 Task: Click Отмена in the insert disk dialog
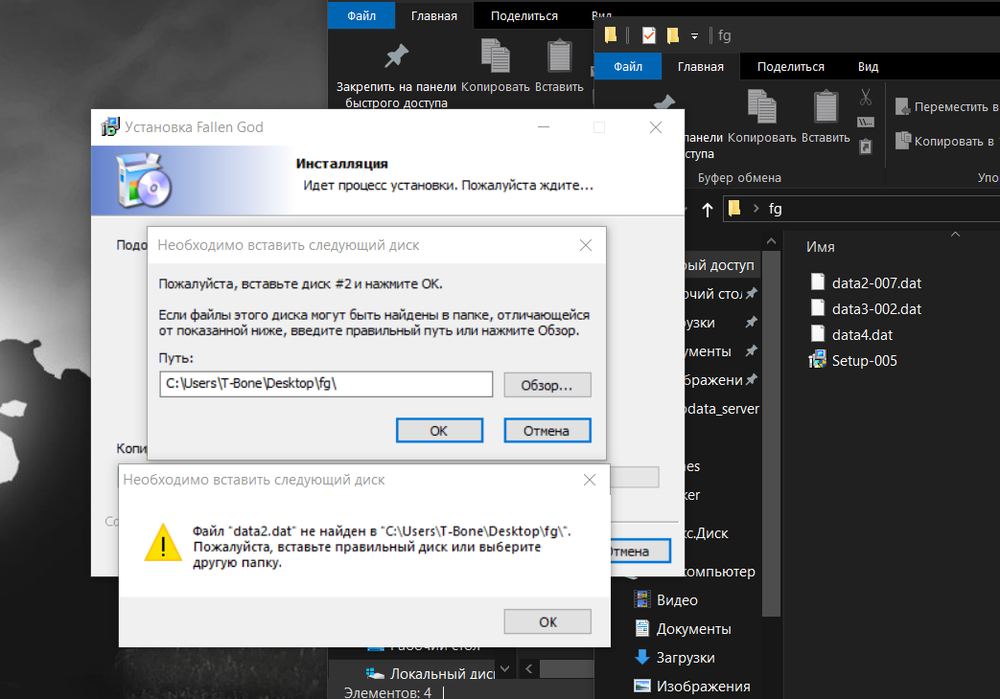547,430
